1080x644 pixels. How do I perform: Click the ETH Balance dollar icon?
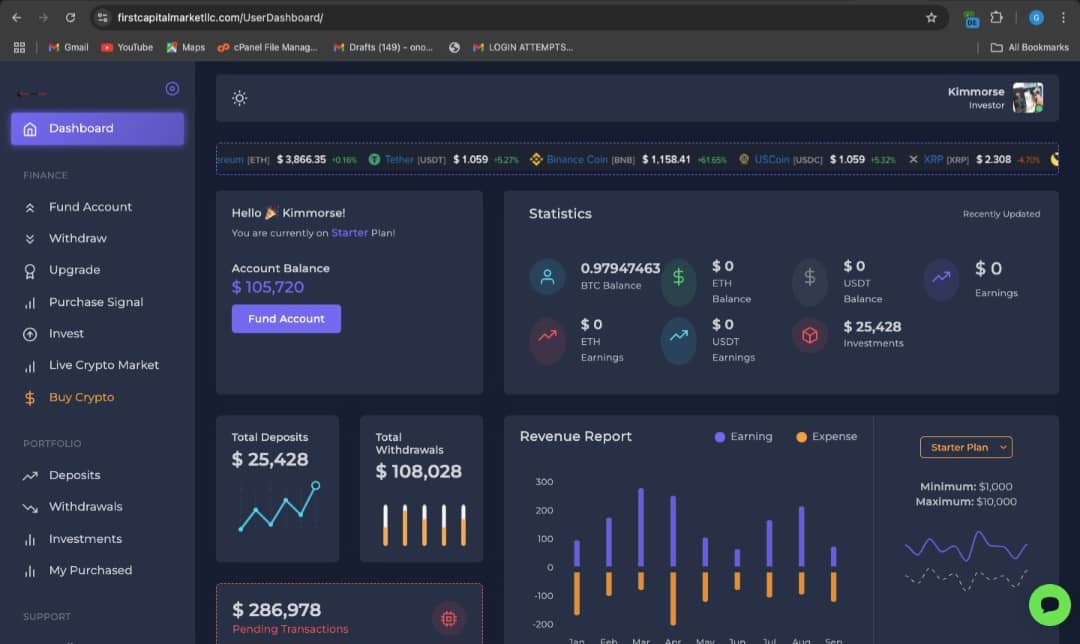(678, 277)
